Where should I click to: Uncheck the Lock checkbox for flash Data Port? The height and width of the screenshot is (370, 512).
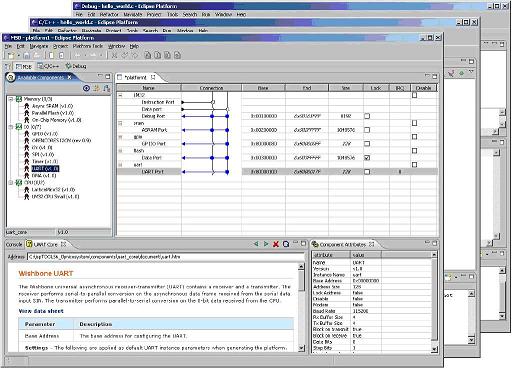click(367, 158)
